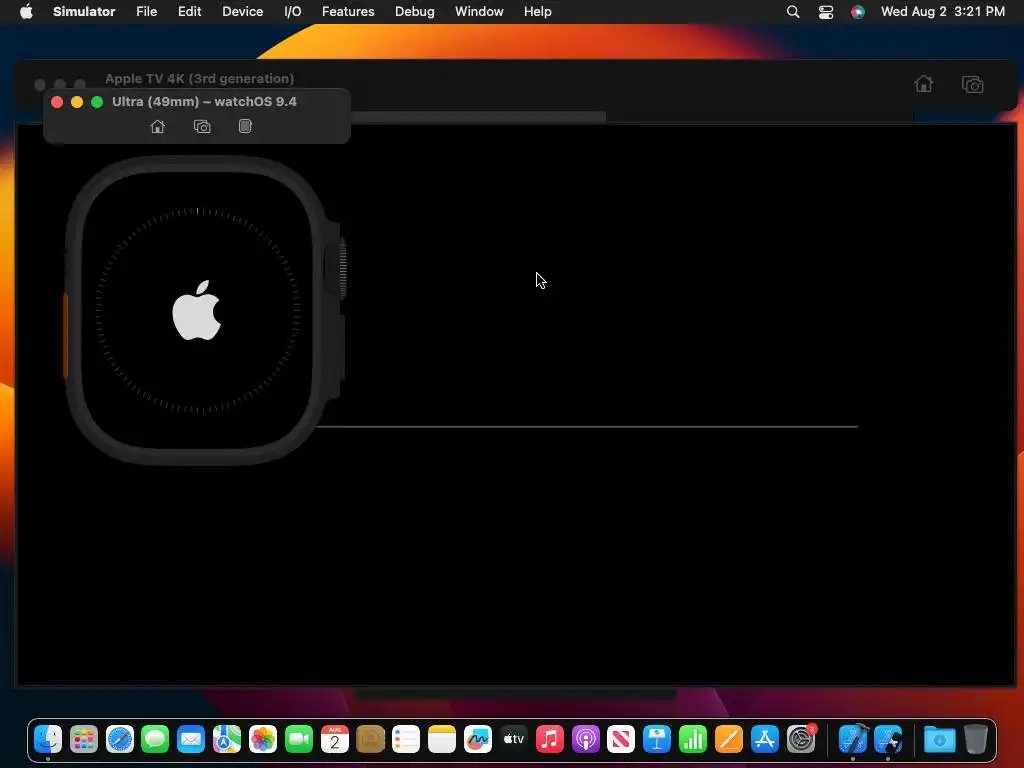Open the Debug menu
Screen dimensions: 1024x768
(x=415, y=12)
